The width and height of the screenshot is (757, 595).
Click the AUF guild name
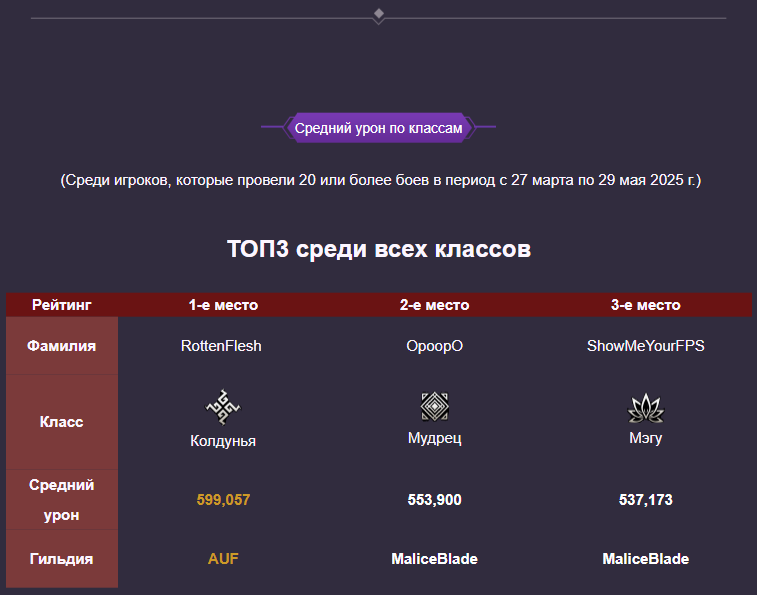pyautogui.click(x=223, y=559)
